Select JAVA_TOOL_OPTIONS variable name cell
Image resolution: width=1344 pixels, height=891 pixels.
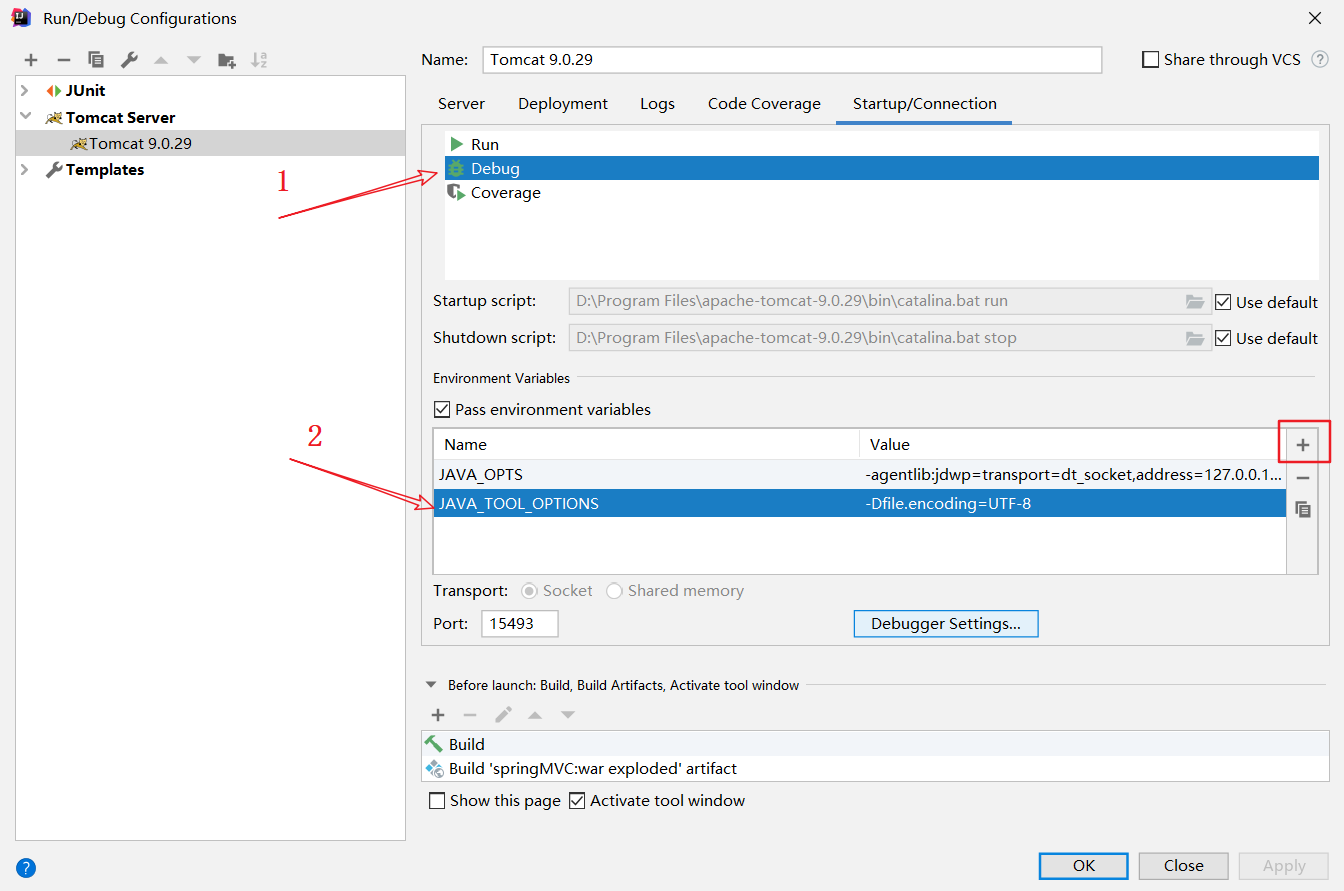click(646, 504)
